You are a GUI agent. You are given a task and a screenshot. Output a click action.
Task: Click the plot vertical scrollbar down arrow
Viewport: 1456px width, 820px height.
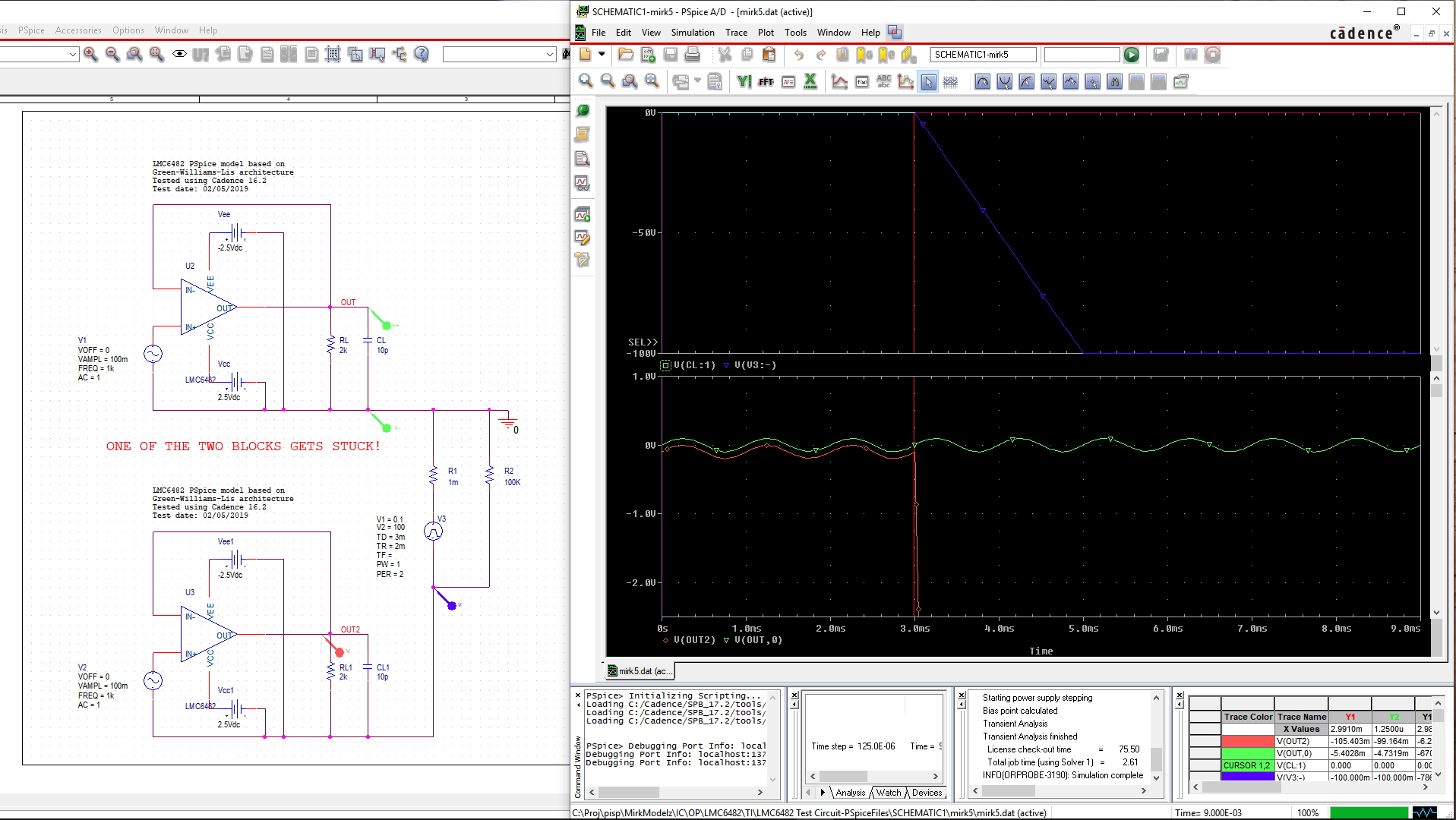coord(1436,613)
